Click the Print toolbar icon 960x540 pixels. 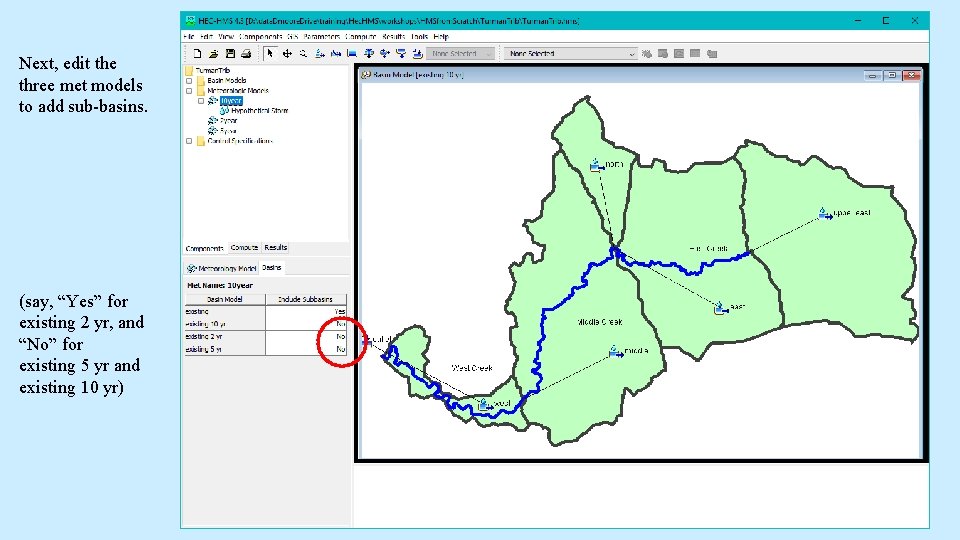point(246,54)
